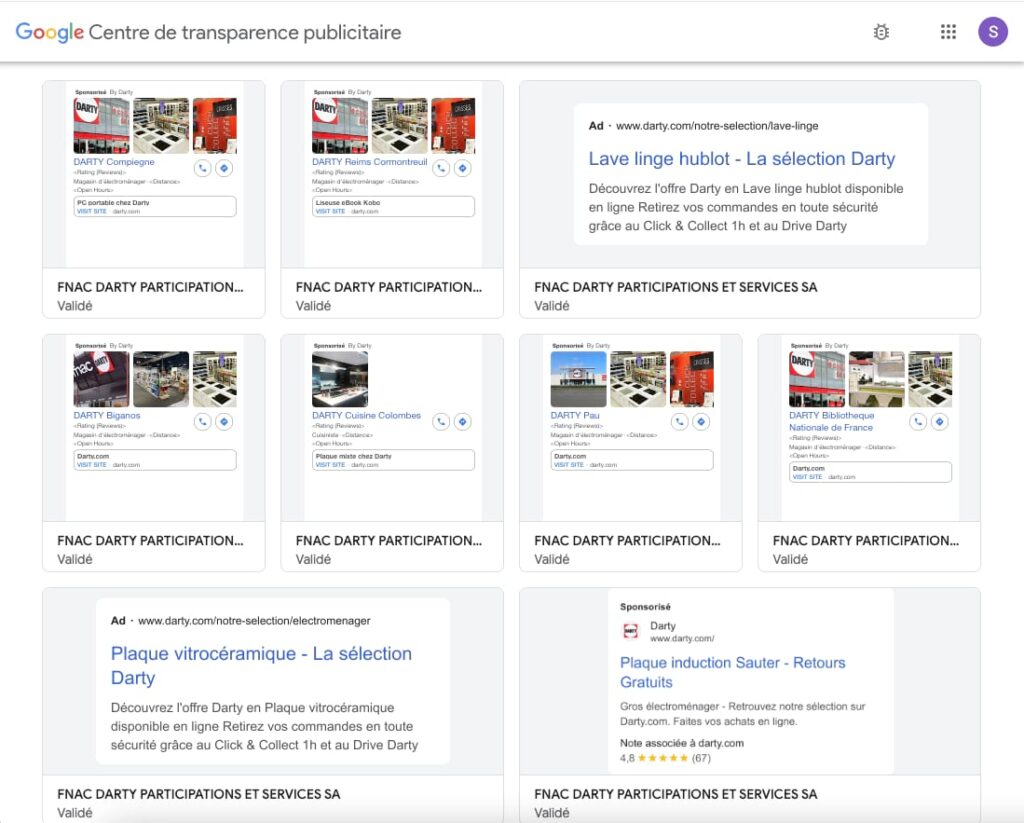Image resolution: width=1024 pixels, height=823 pixels.
Task: Click phone icon on DARTY Pau ad
Action: (x=680, y=422)
